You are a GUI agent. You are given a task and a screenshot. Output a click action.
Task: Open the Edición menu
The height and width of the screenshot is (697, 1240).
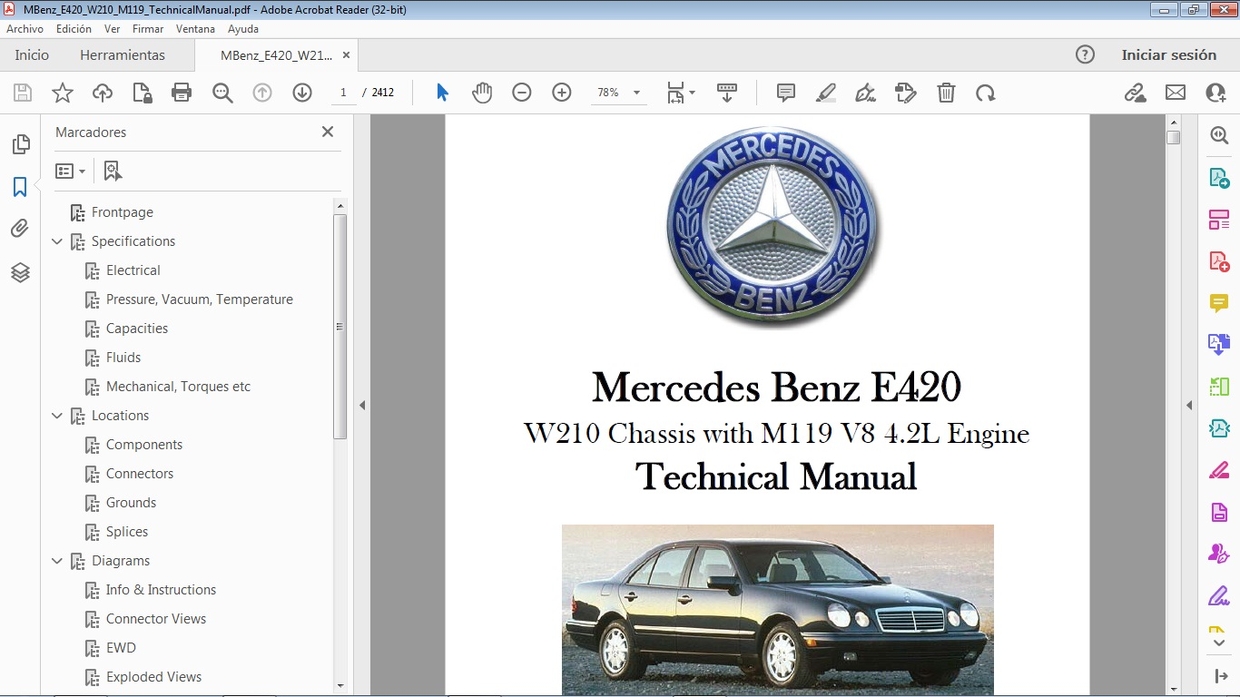pyautogui.click(x=73, y=29)
